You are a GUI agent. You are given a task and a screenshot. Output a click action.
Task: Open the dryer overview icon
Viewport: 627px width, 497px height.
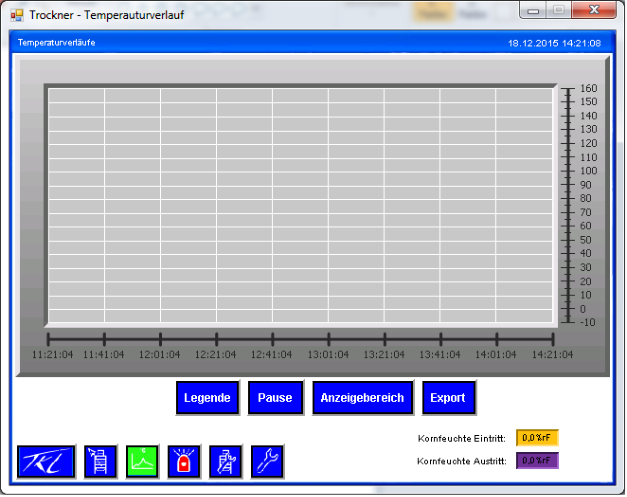tap(100, 461)
